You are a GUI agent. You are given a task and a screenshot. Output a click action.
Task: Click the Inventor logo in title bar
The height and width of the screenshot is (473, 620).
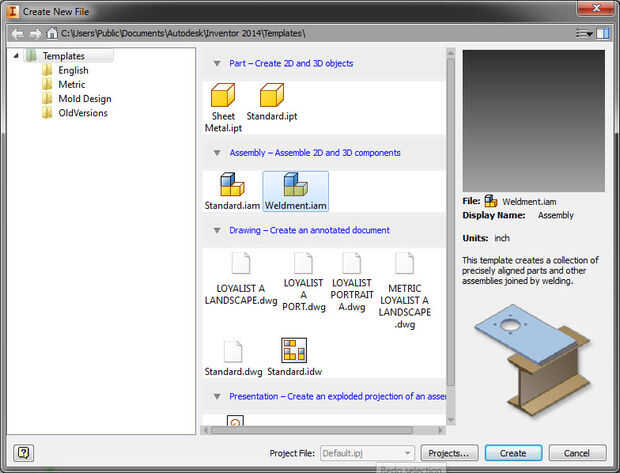[12, 11]
